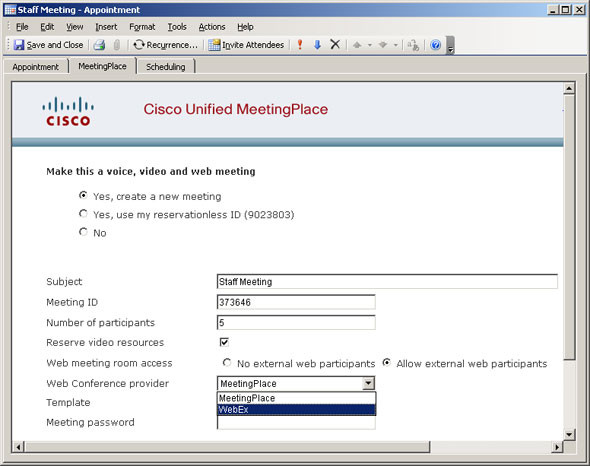Open the Format menu
This screenshot has height=466, width=590.
142,27
